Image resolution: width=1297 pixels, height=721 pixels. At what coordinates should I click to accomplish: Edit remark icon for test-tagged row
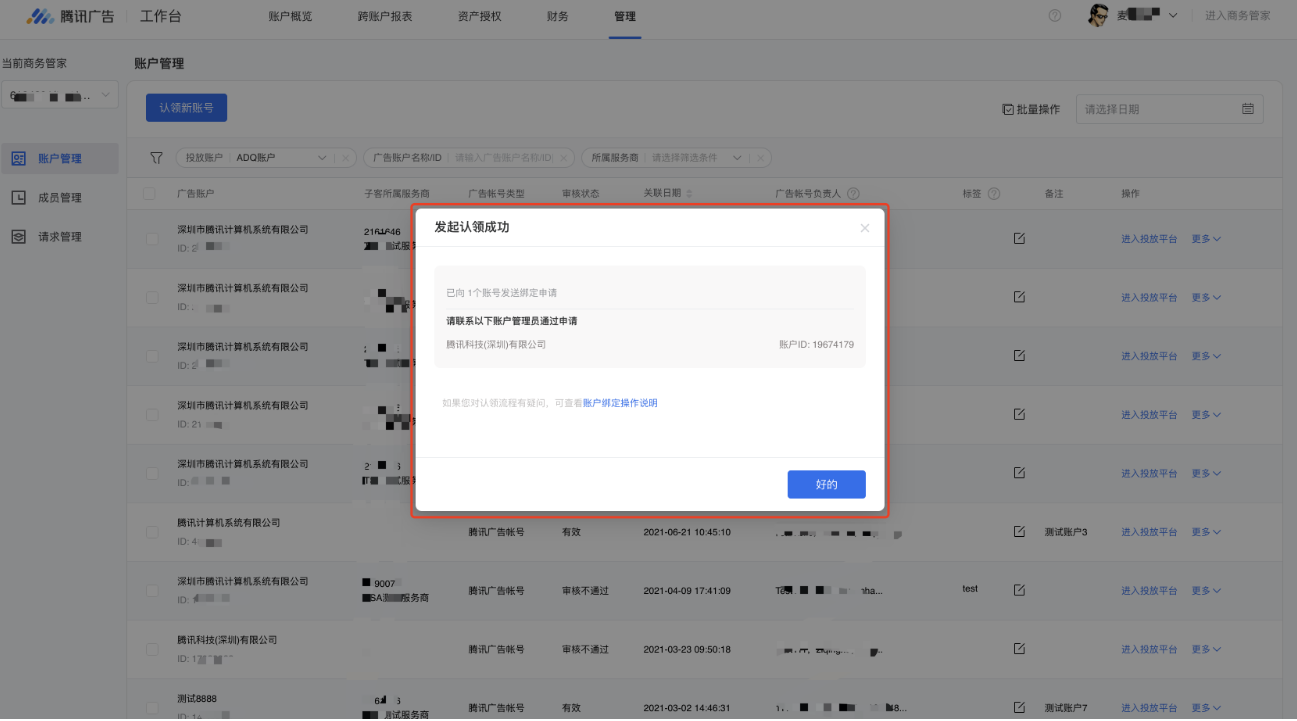[x=1019, y=590]
